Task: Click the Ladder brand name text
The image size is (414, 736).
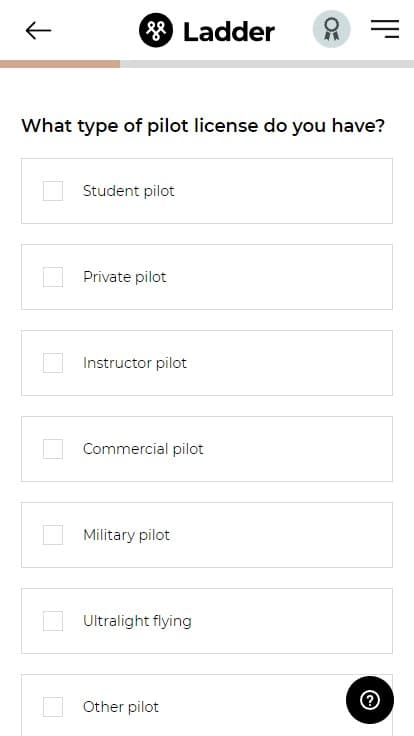Action: (229, 32)
